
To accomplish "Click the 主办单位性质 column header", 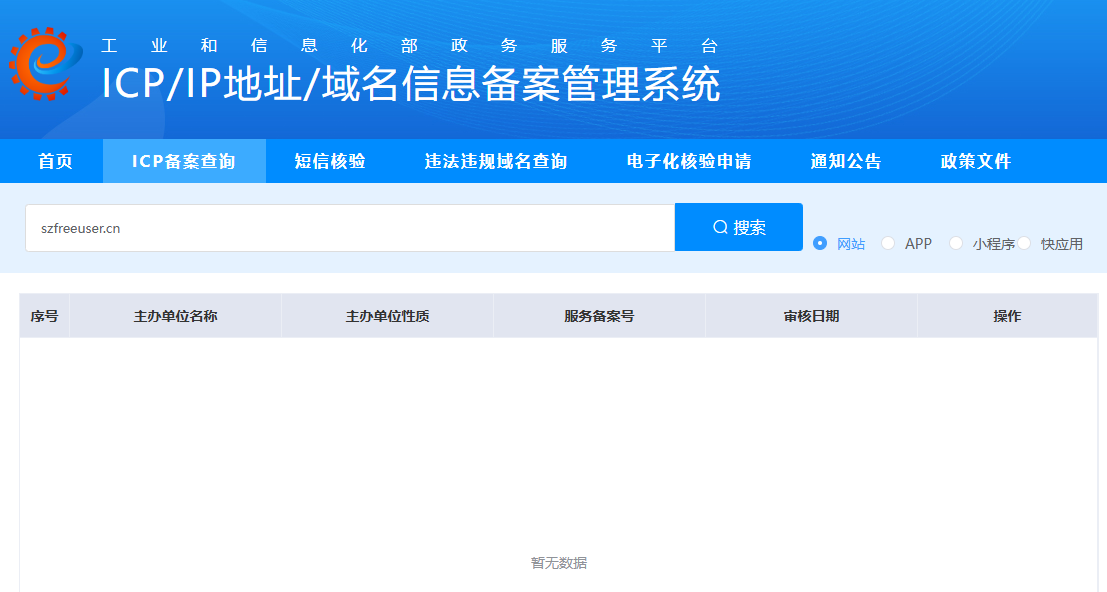I will (388, 316).
